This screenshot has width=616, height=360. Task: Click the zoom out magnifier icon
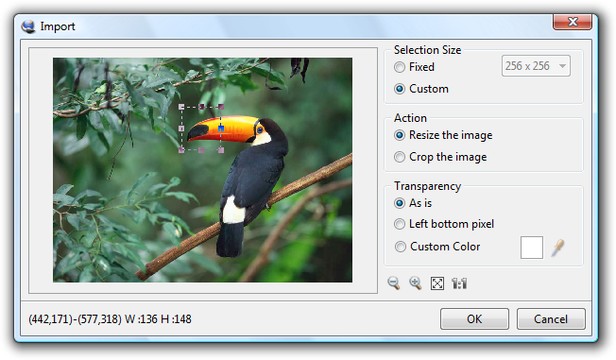point(394,283)
